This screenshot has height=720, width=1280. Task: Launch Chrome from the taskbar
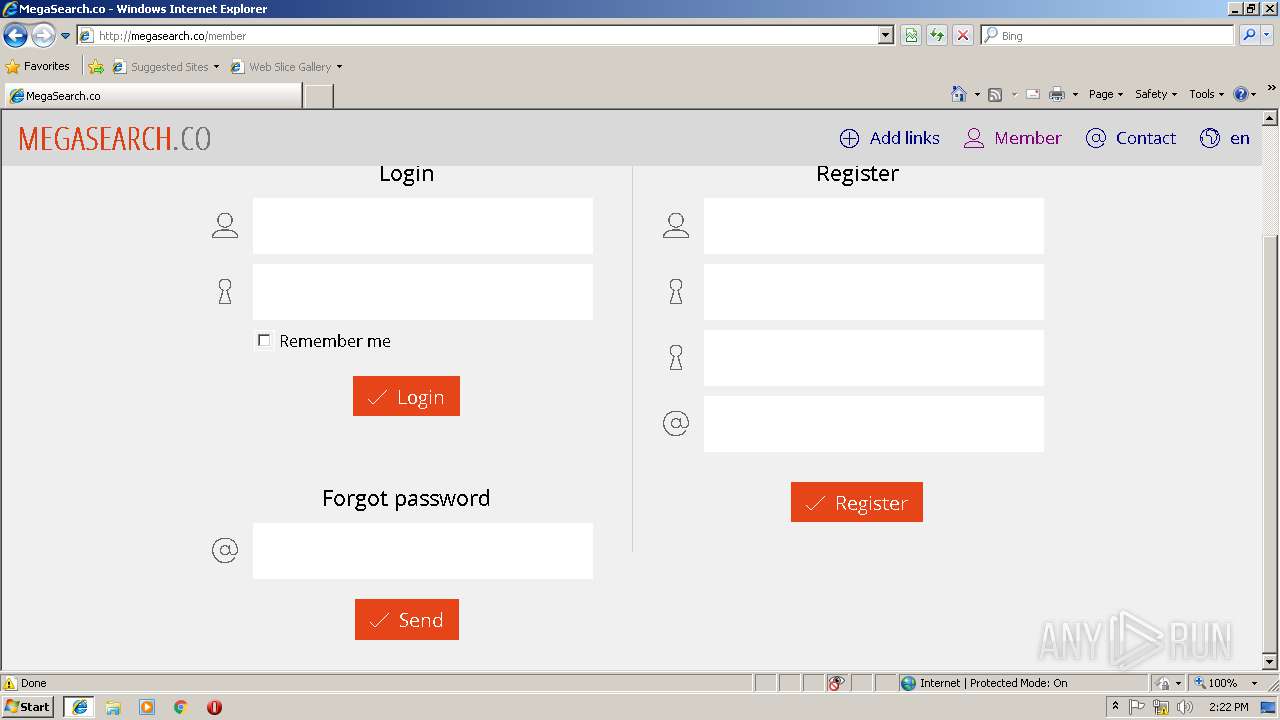click(181, 707)
